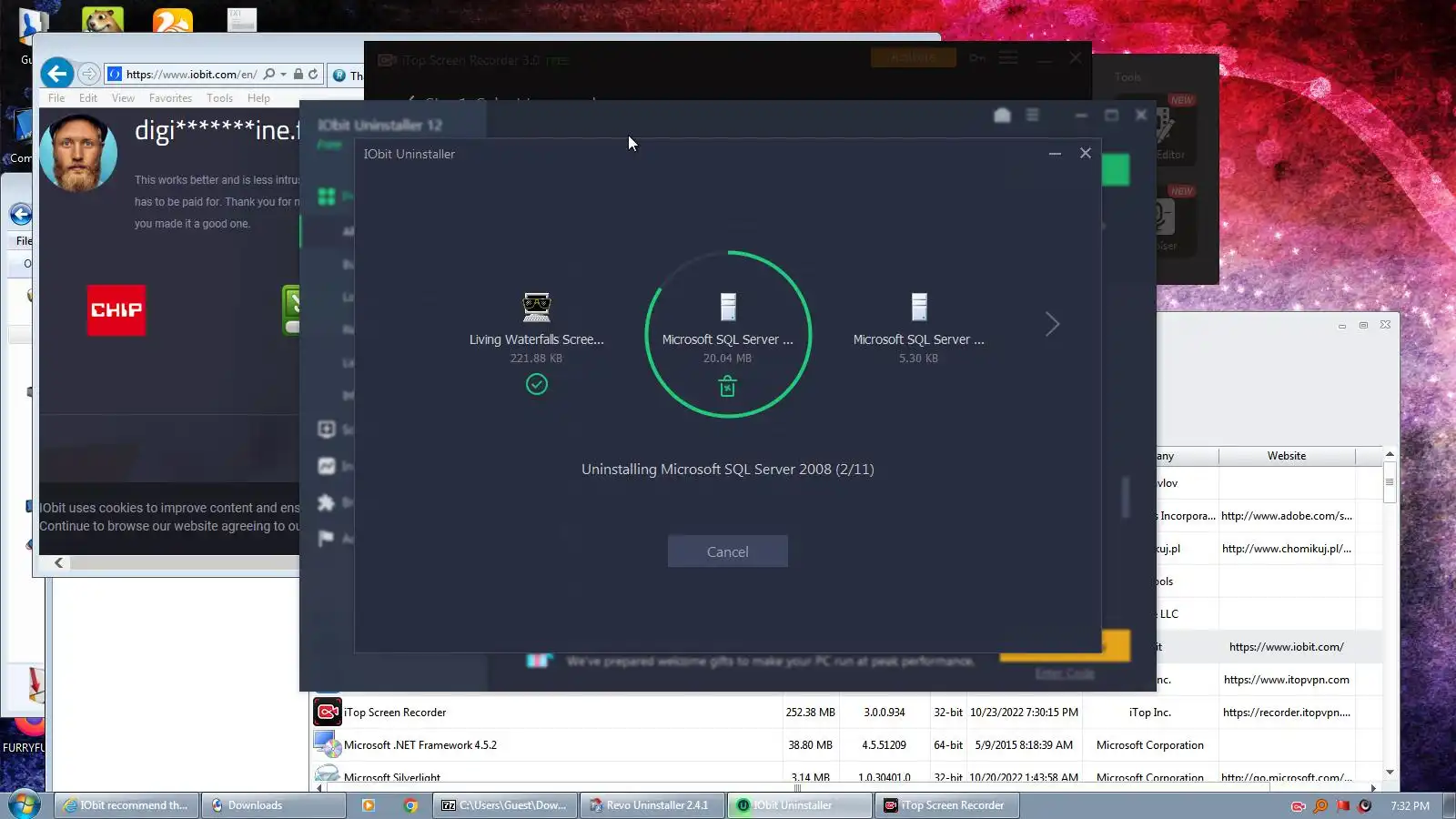Minimize the IObit Uninstaller dialog

pyautogui.click(x=1055, y=154)
